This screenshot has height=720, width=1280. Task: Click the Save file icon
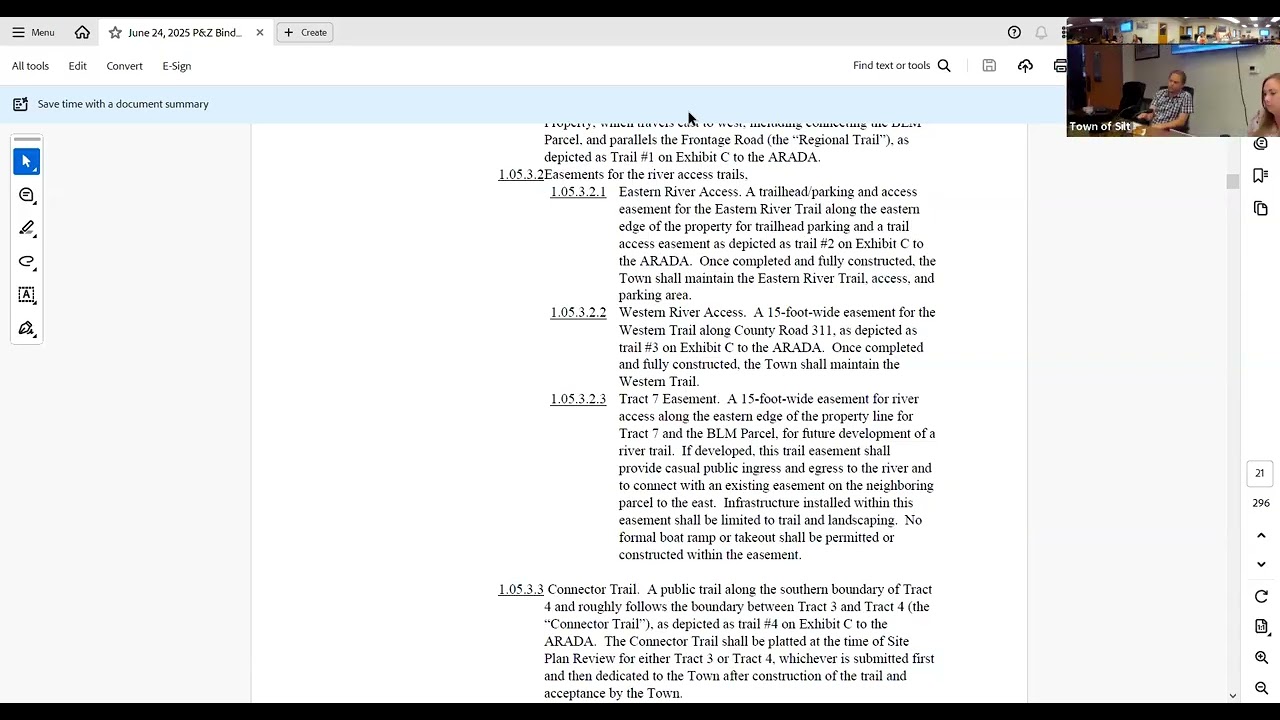click(989, 66)
